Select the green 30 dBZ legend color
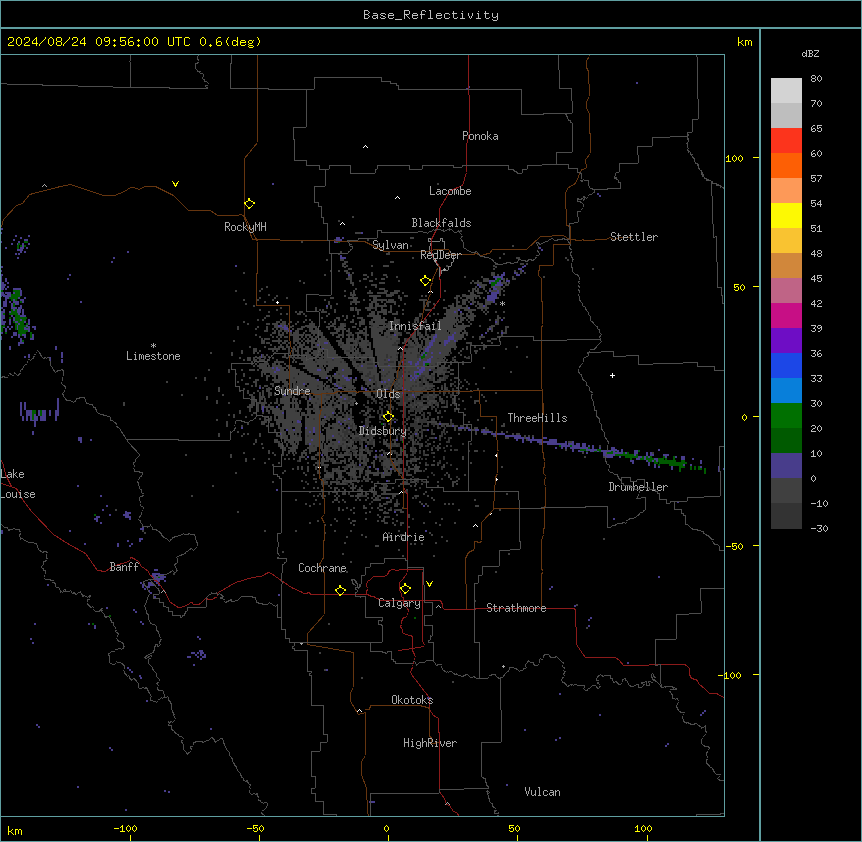 786,416
